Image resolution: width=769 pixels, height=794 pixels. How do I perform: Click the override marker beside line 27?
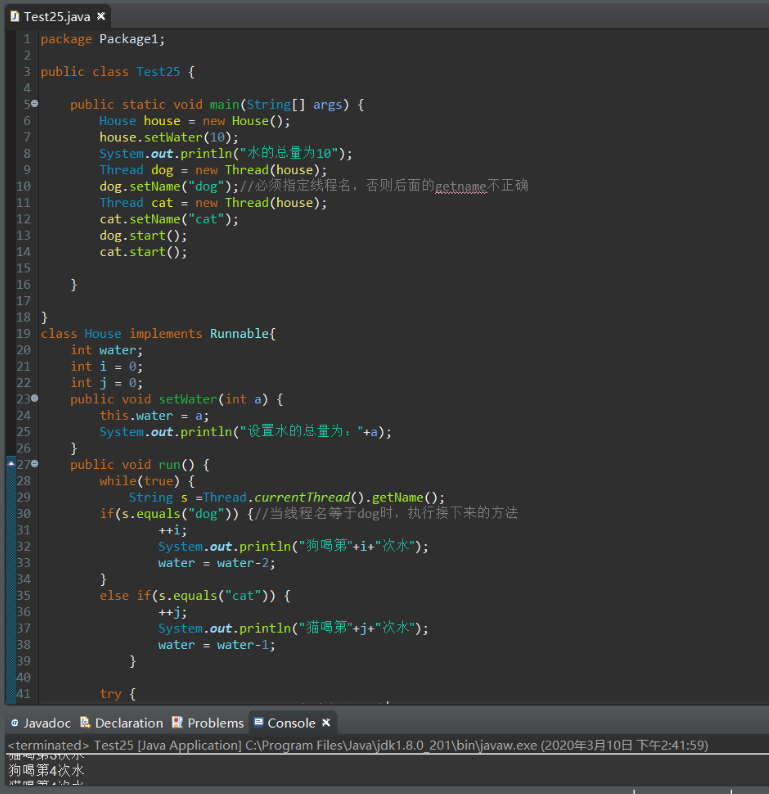click(x=11, y=464)
